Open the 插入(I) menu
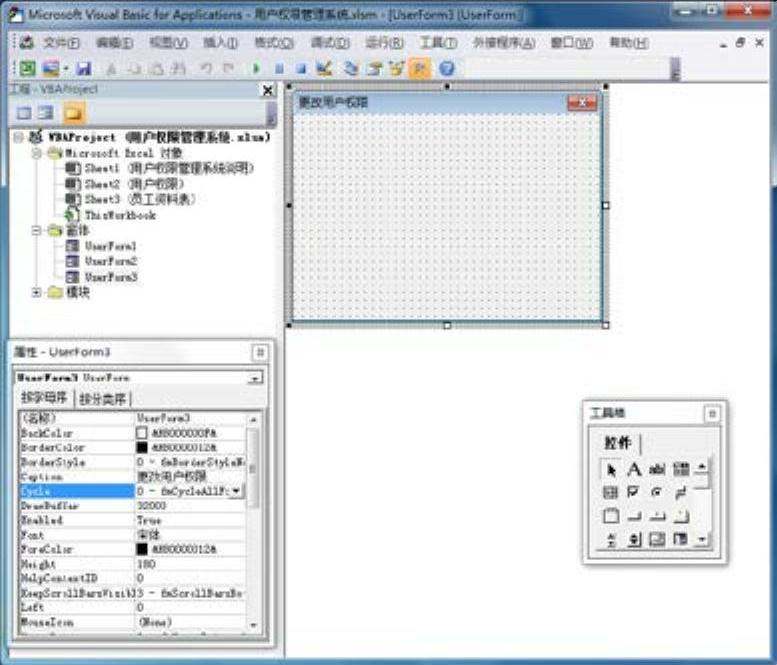The height and width of the screenshot is (665, 777). (221, 43)
